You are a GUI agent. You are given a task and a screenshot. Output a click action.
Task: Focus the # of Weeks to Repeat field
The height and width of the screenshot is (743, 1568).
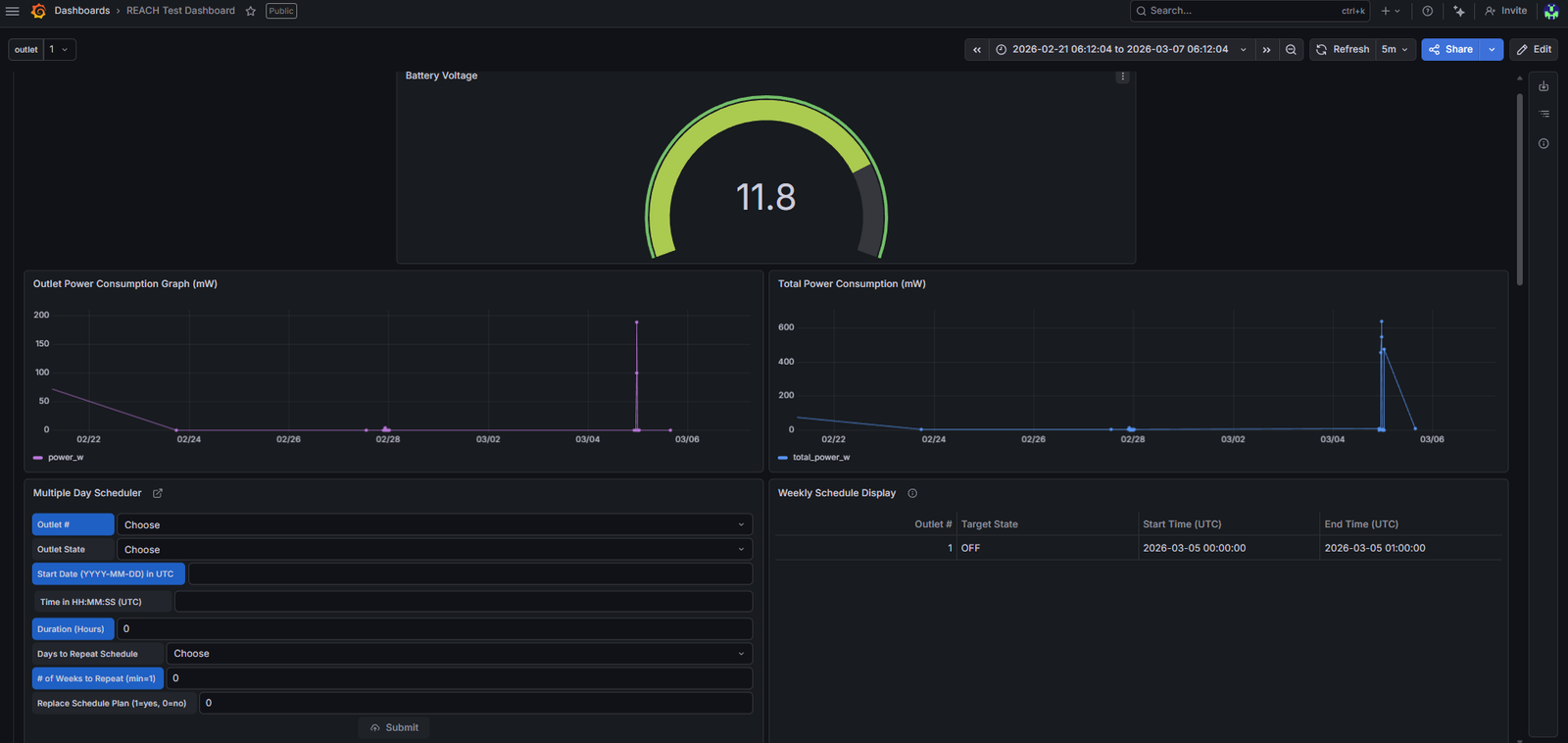coord(460,678)
